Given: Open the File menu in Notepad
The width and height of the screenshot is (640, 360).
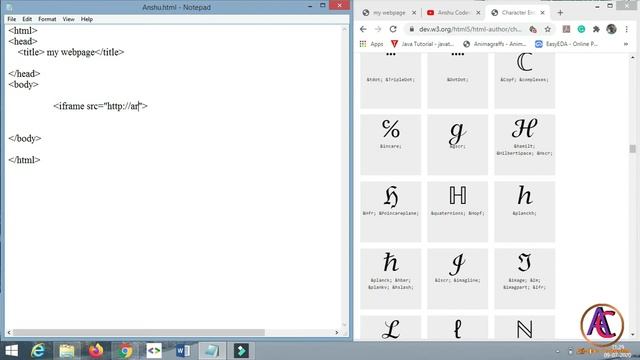Looking at the screenshot, I should pyautogui.click(x=11, y=19).
